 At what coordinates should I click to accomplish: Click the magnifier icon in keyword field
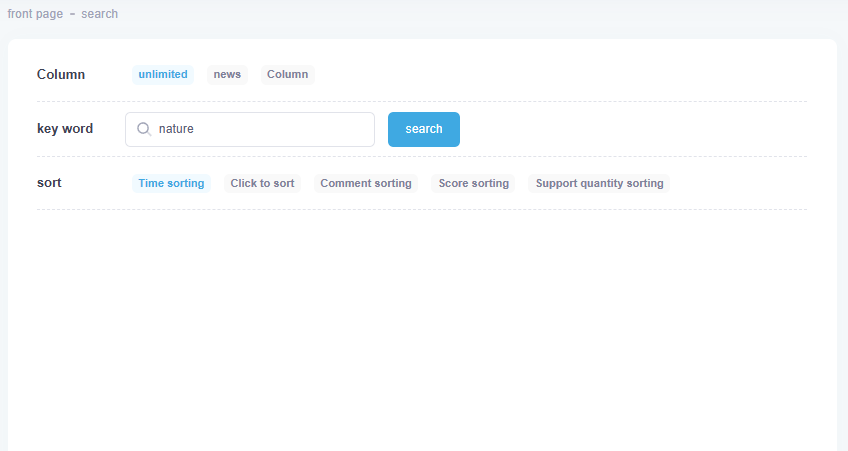[x=143, y=129]
